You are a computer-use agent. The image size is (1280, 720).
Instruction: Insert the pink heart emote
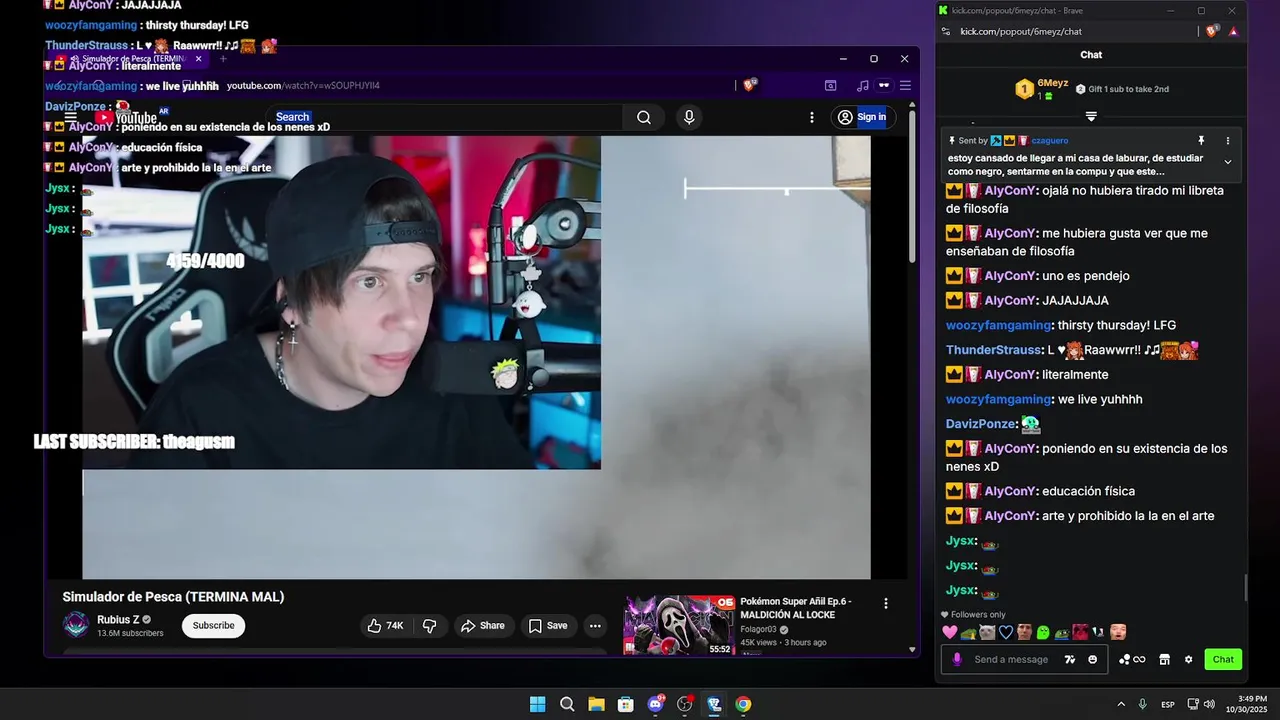click(950, 632)
